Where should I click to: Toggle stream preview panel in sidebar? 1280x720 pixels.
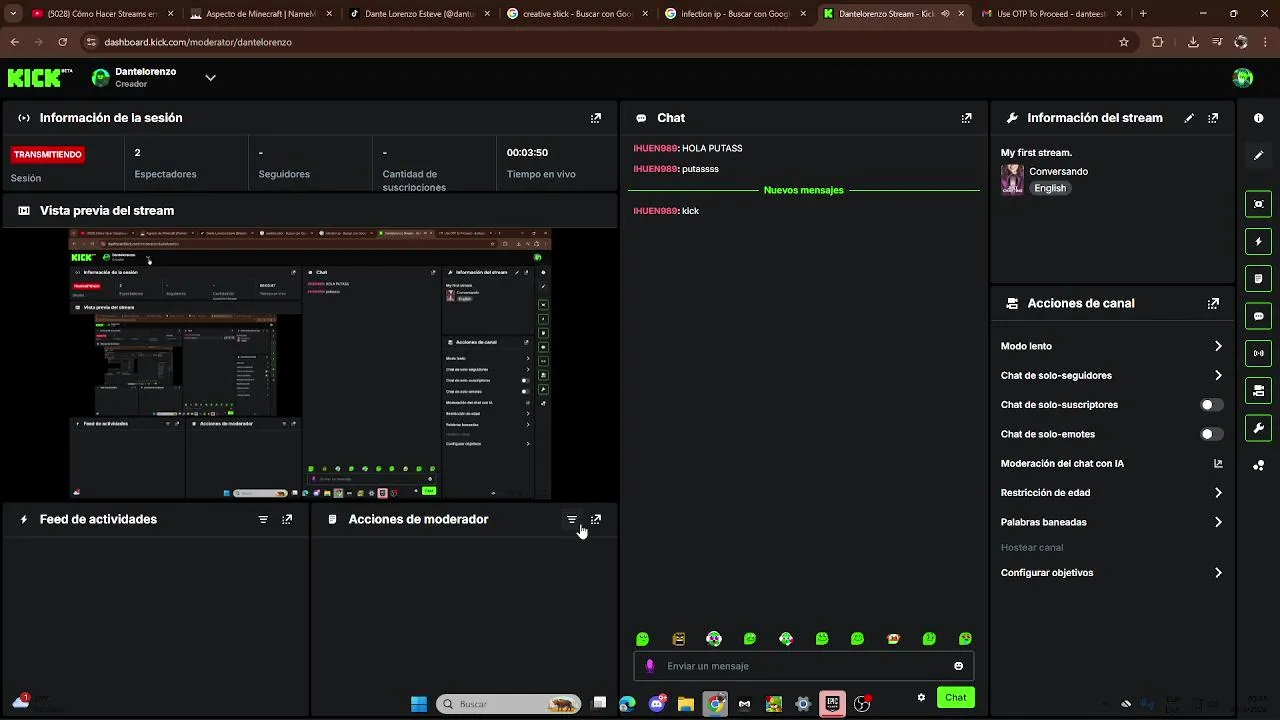[x=1259, y=204]
